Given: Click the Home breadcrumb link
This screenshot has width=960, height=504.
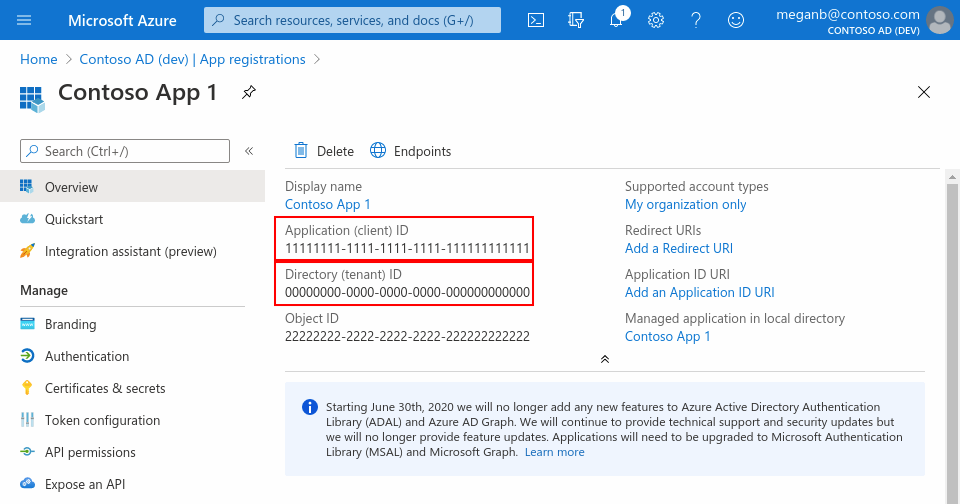Looking at the screenshot, I should click(x=39, y=59).
